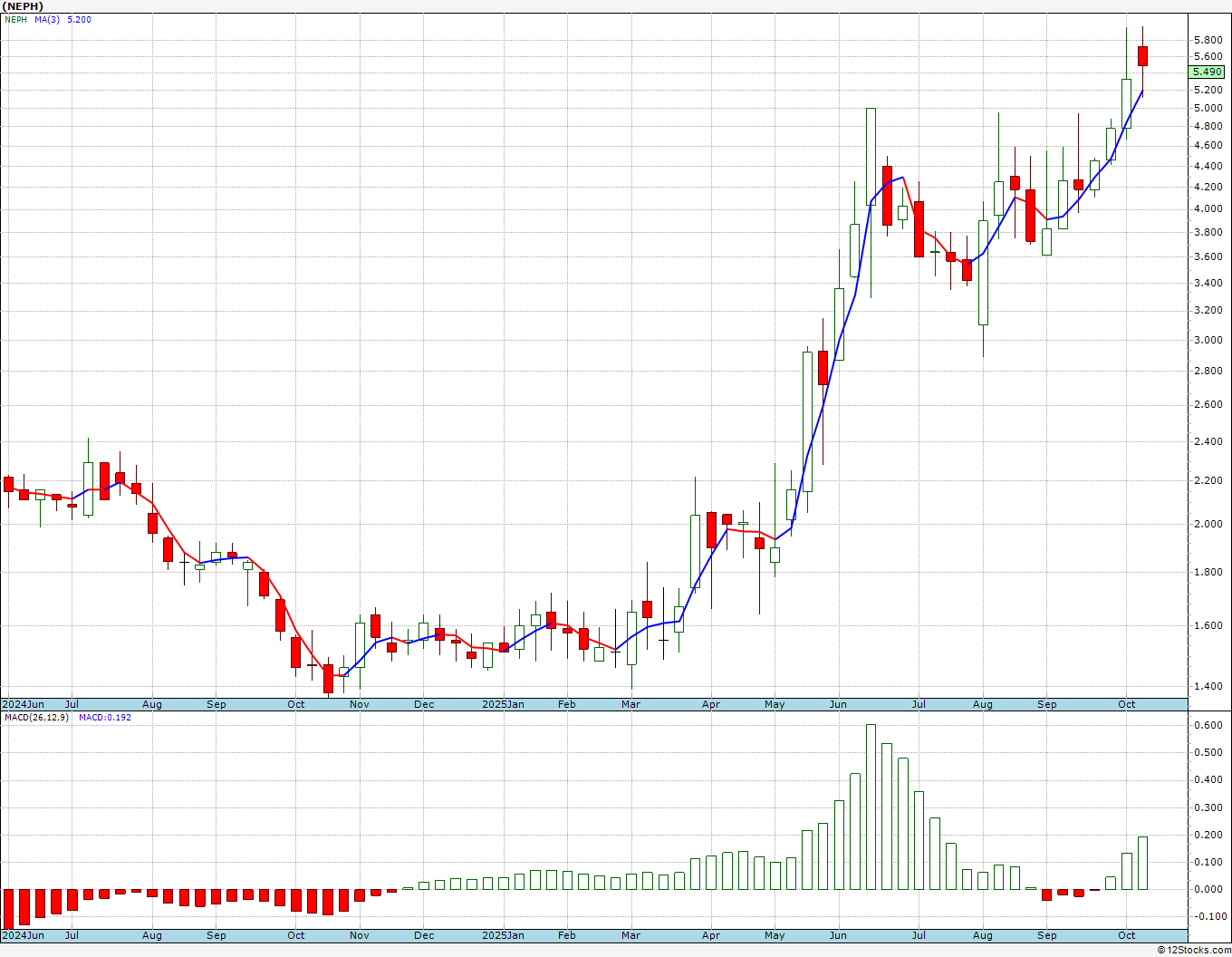Click the green 5.490 current price tag
This screenshot has height=957, width=1232.
click(1208, 72)
